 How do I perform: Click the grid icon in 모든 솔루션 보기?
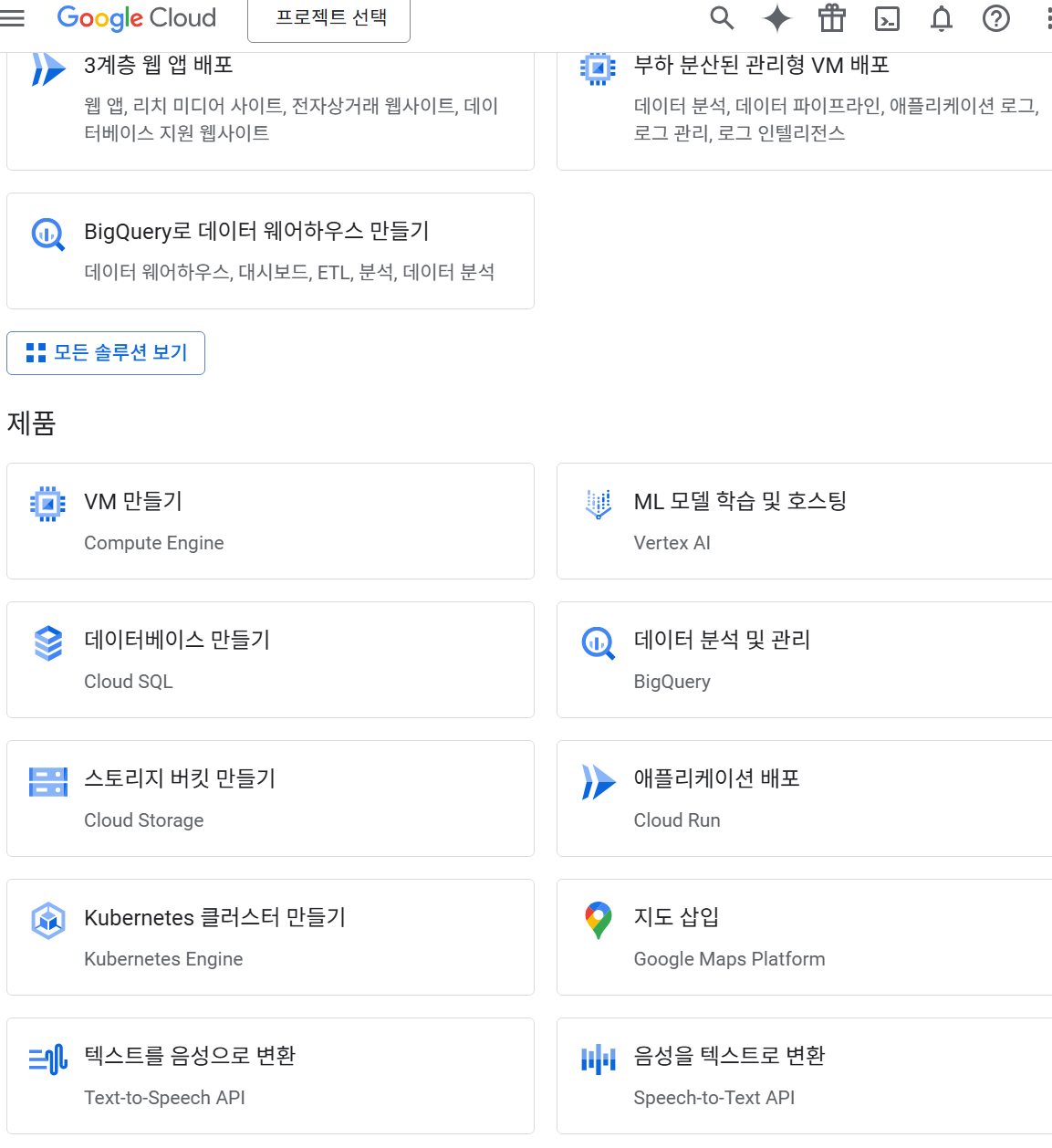coord(36,353)
